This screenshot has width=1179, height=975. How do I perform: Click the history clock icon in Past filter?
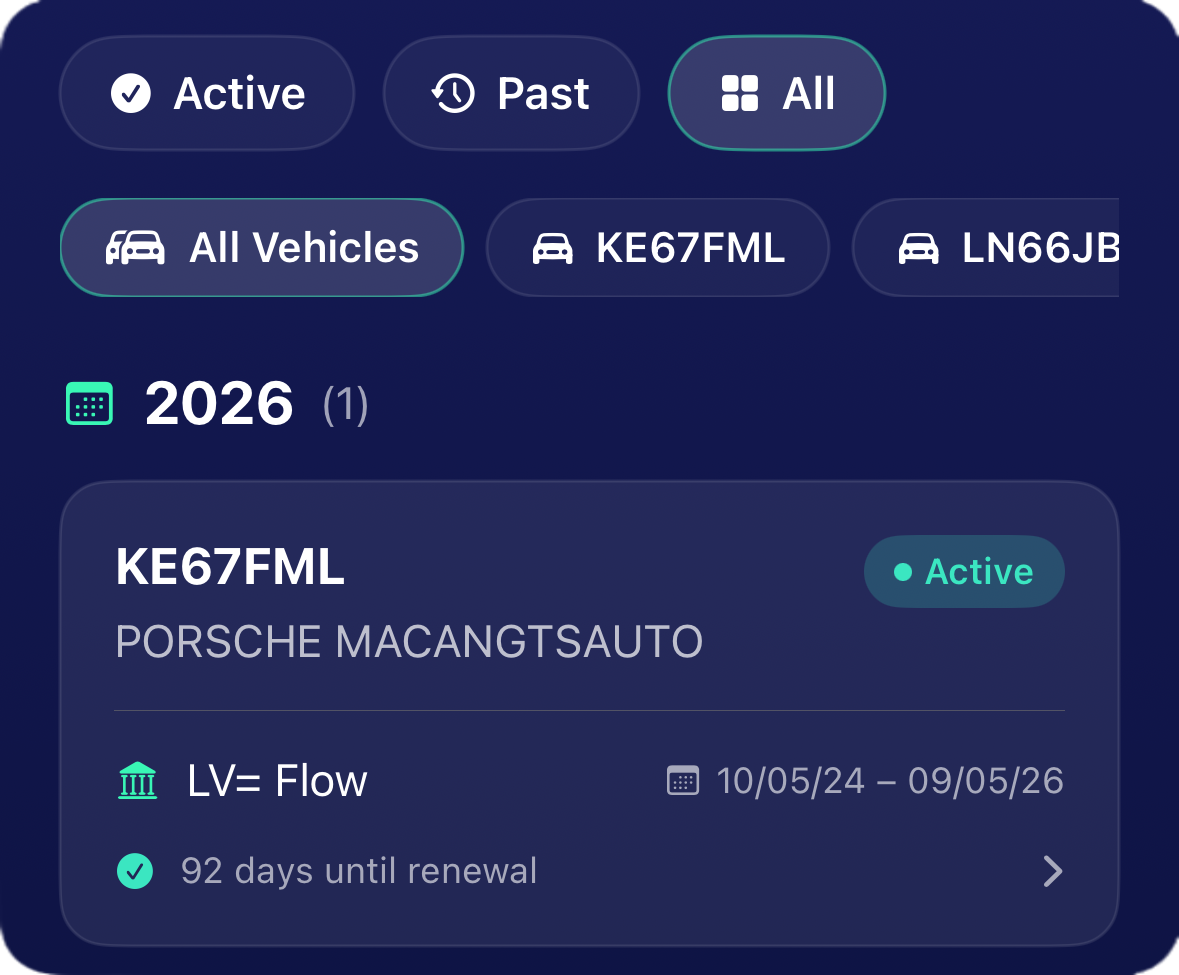[x=453, y=94]
